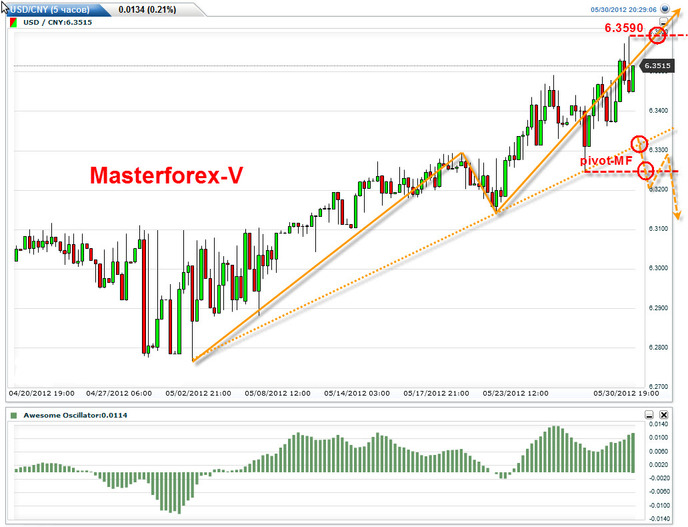Click the 05/08/2012 12:00 date label
This screenshot has height=527, width=688.
click(x=278, y=394)
